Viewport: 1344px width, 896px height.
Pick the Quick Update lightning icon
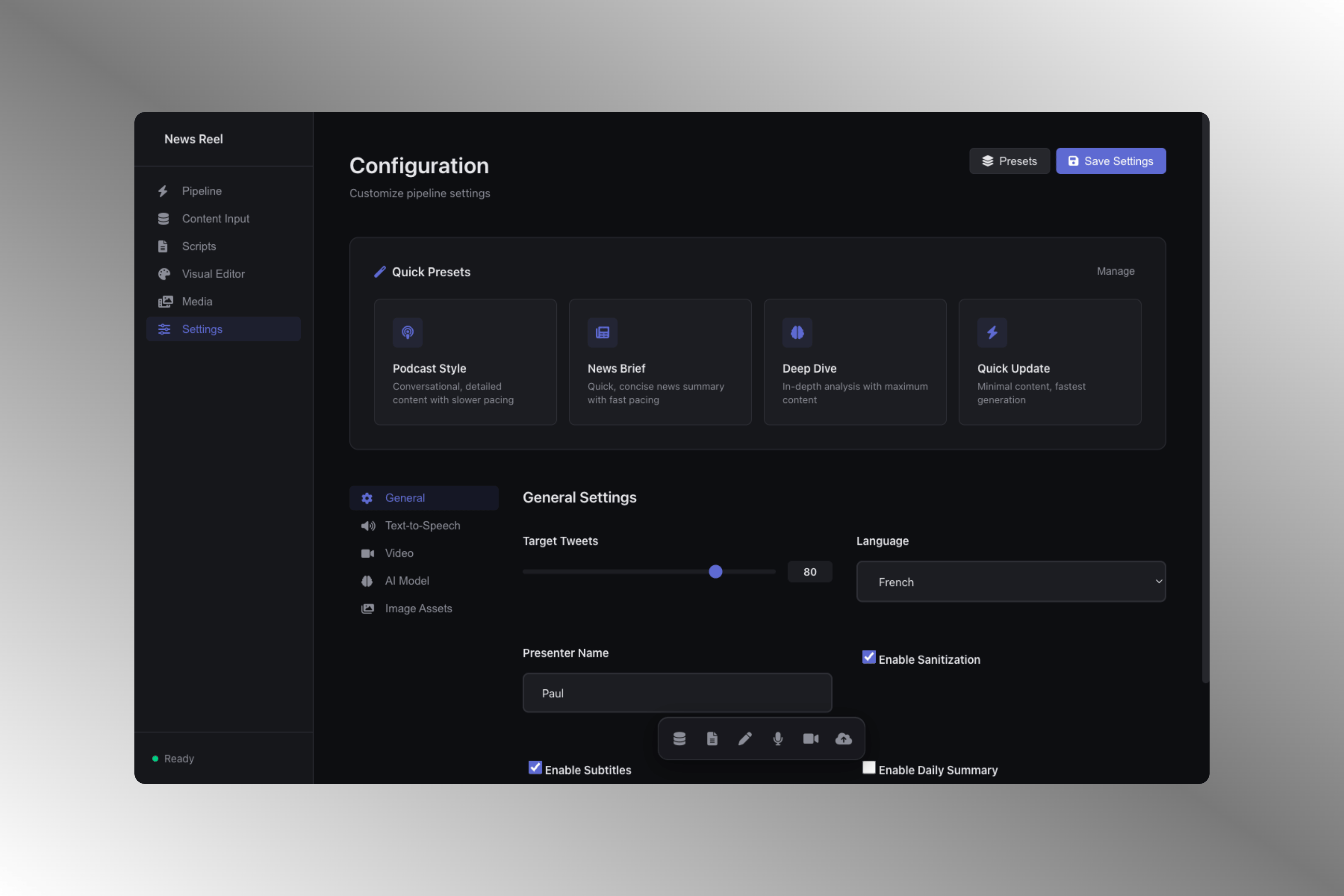click(x=991, y=332)
